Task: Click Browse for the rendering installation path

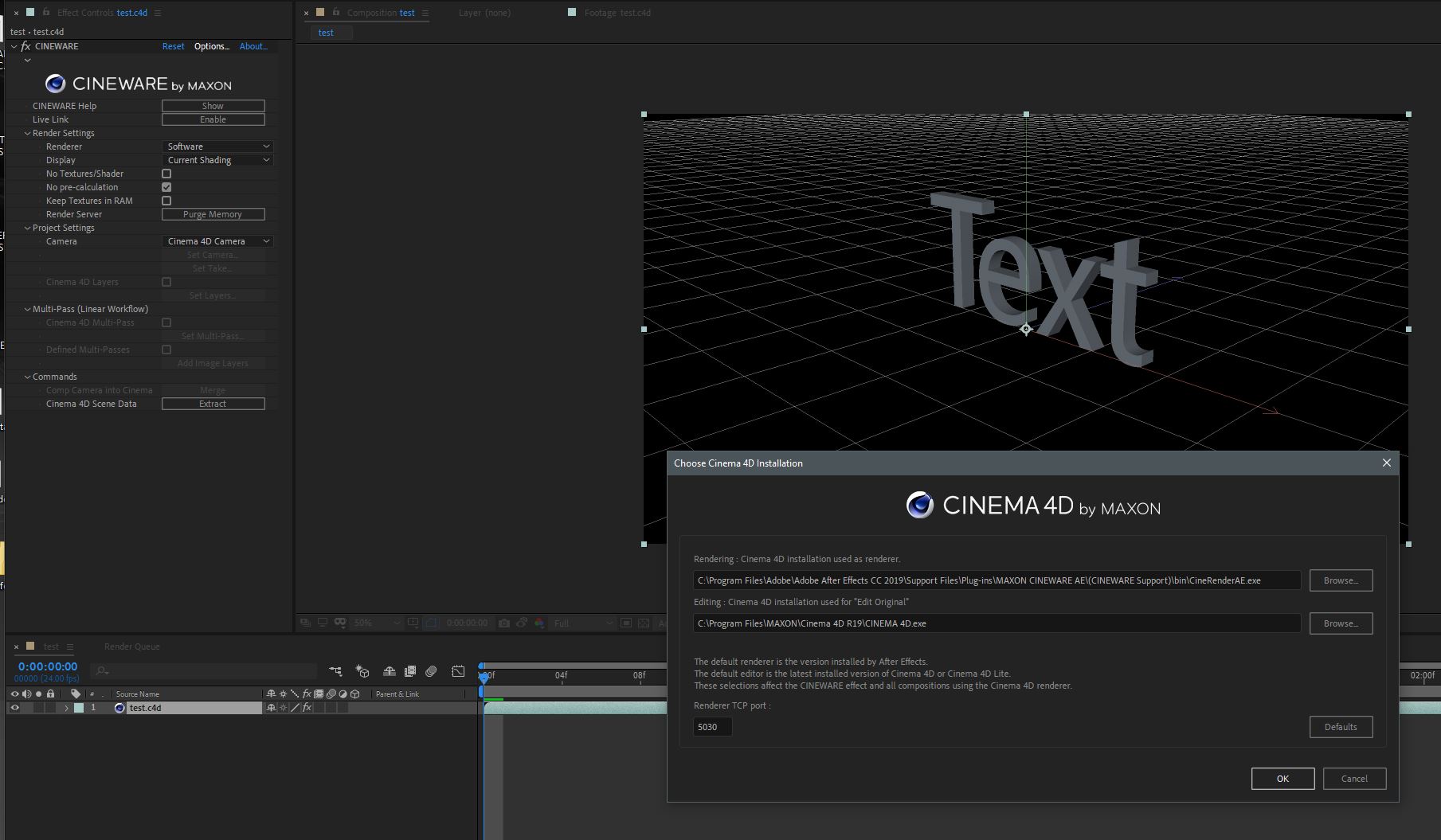Action: pyautogui.click(x=1341, y=580)
